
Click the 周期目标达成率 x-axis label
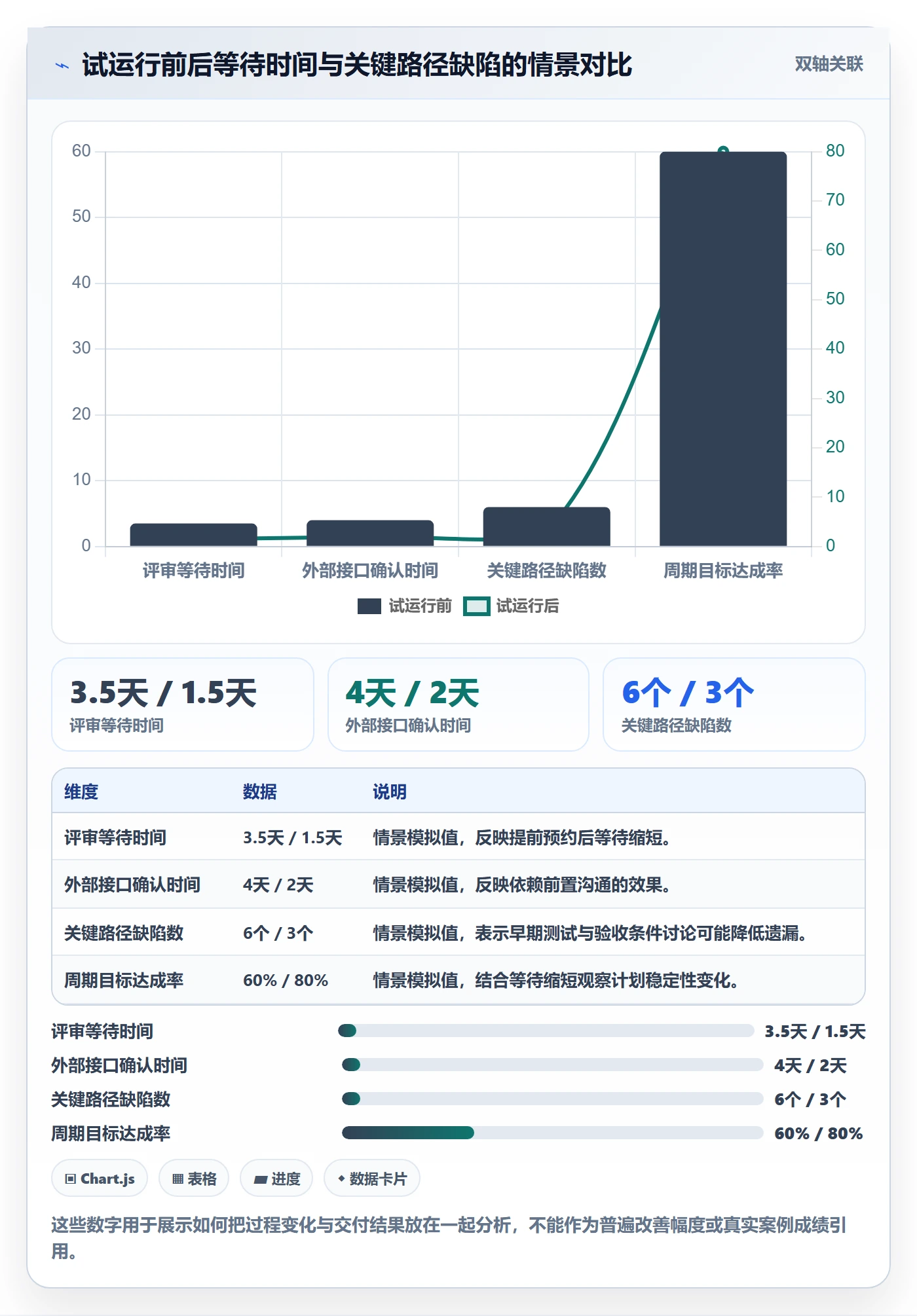723,570
